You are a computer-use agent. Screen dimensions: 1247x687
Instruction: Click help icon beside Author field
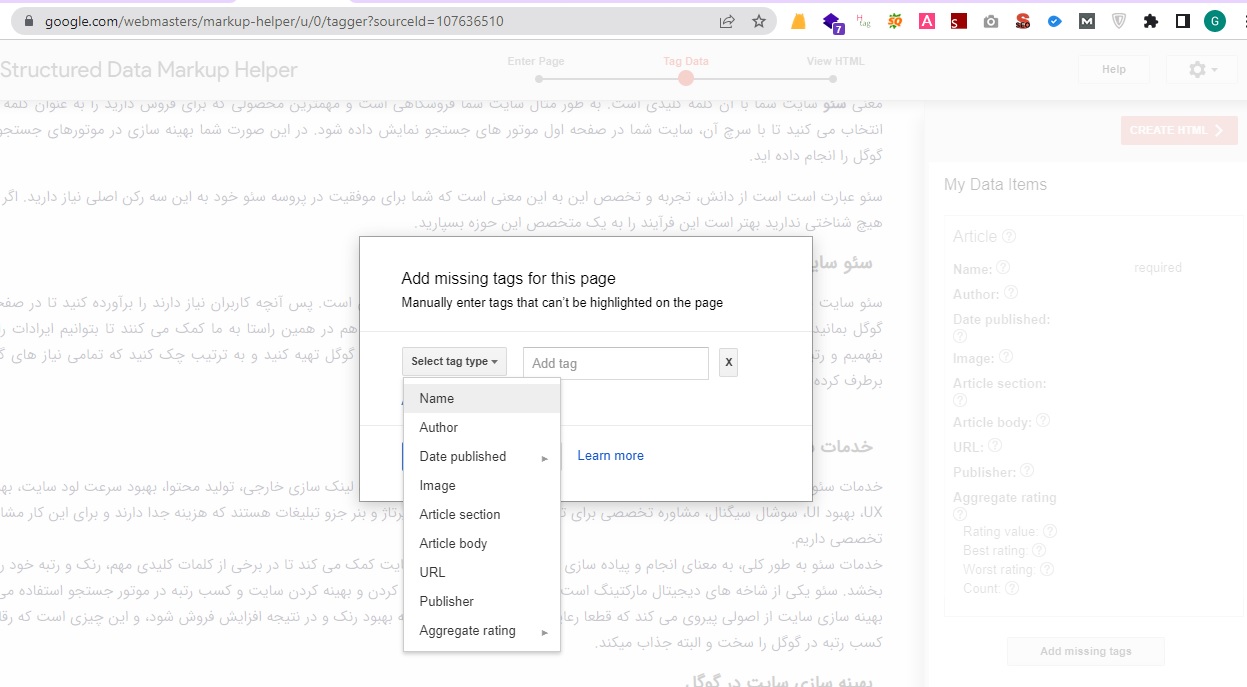tap(1011, 293)
